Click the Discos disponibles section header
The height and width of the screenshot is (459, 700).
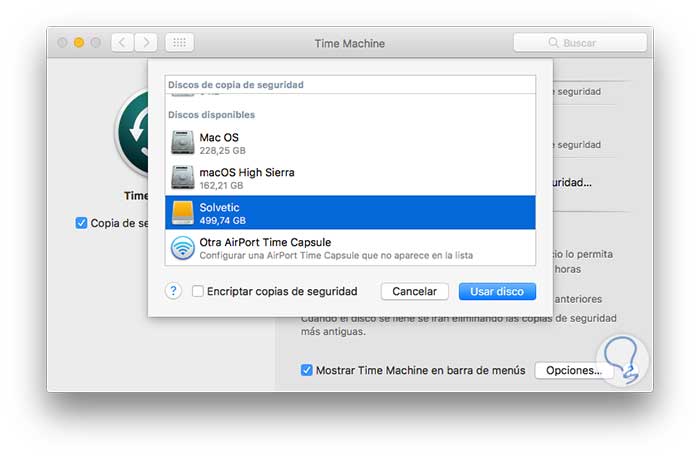[212, 115]
